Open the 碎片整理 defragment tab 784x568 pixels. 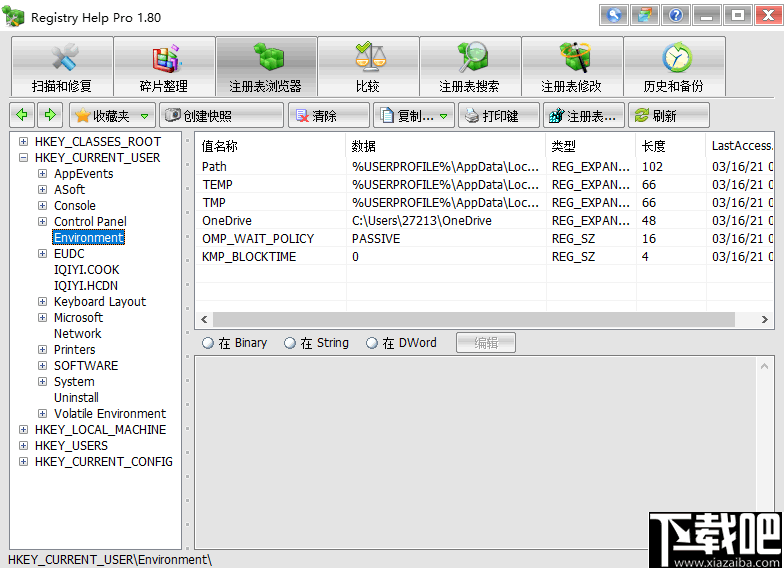[164, 66]
